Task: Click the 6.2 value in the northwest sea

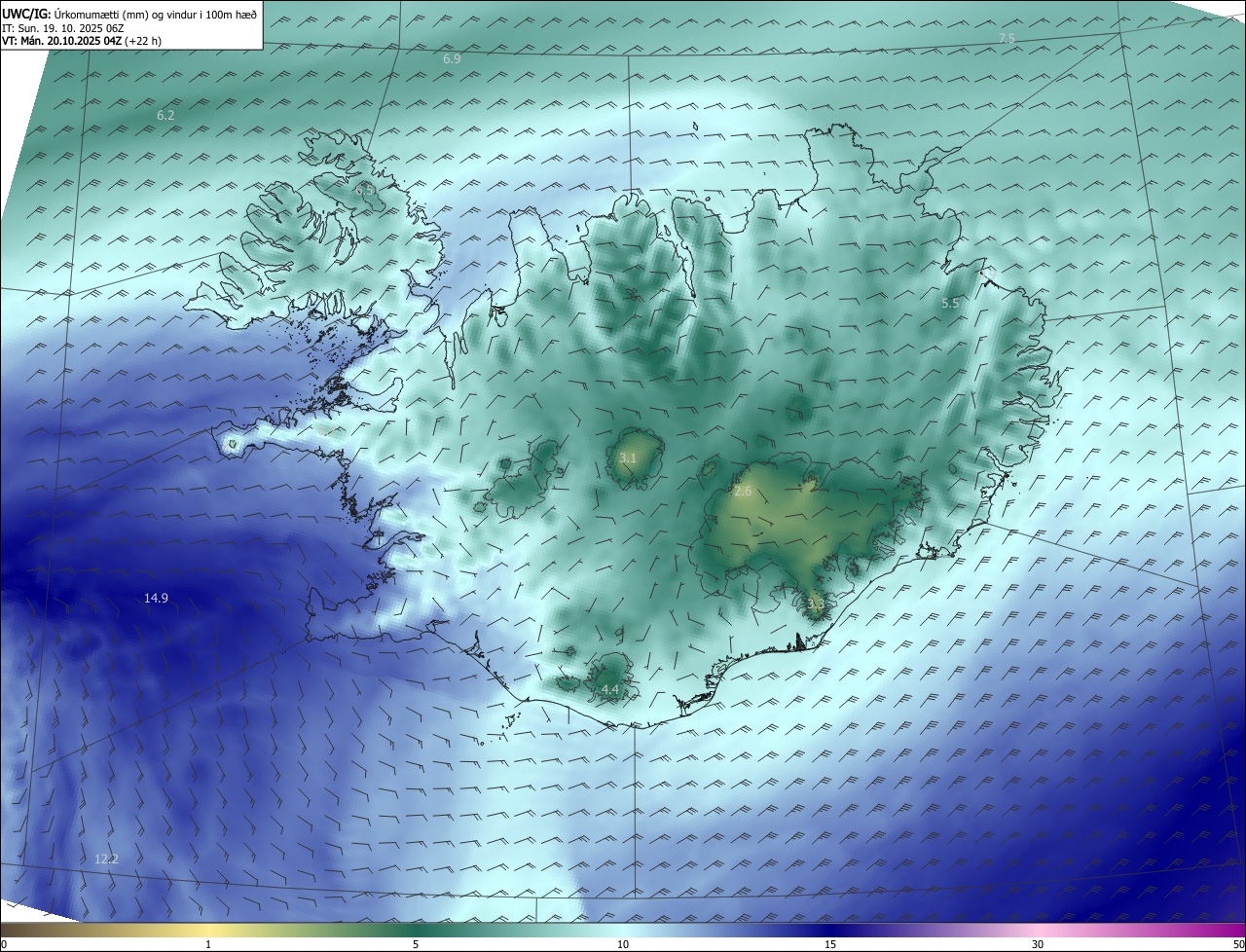Action: pyautogui.click(x=165, y=116)
